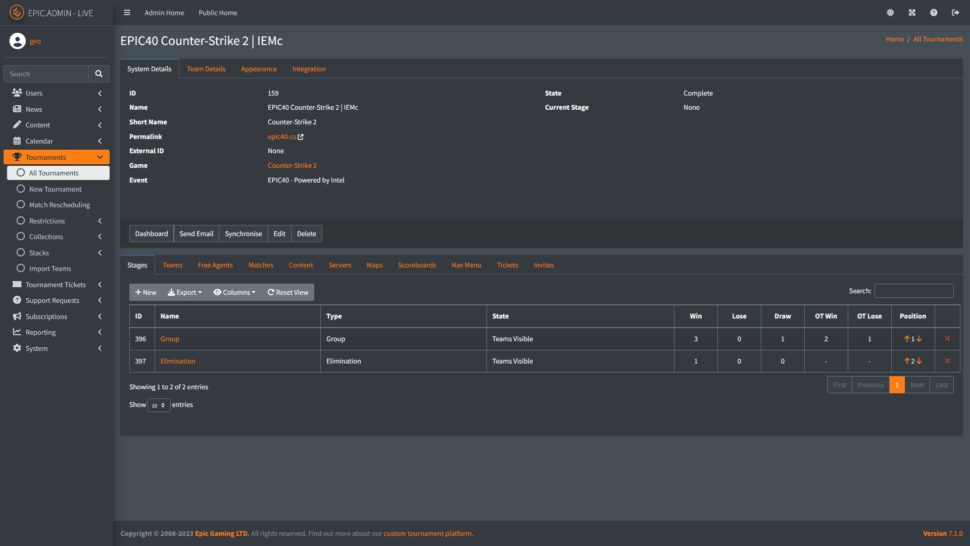Delete Elimination stage with red X

click(x=947, y=361)
